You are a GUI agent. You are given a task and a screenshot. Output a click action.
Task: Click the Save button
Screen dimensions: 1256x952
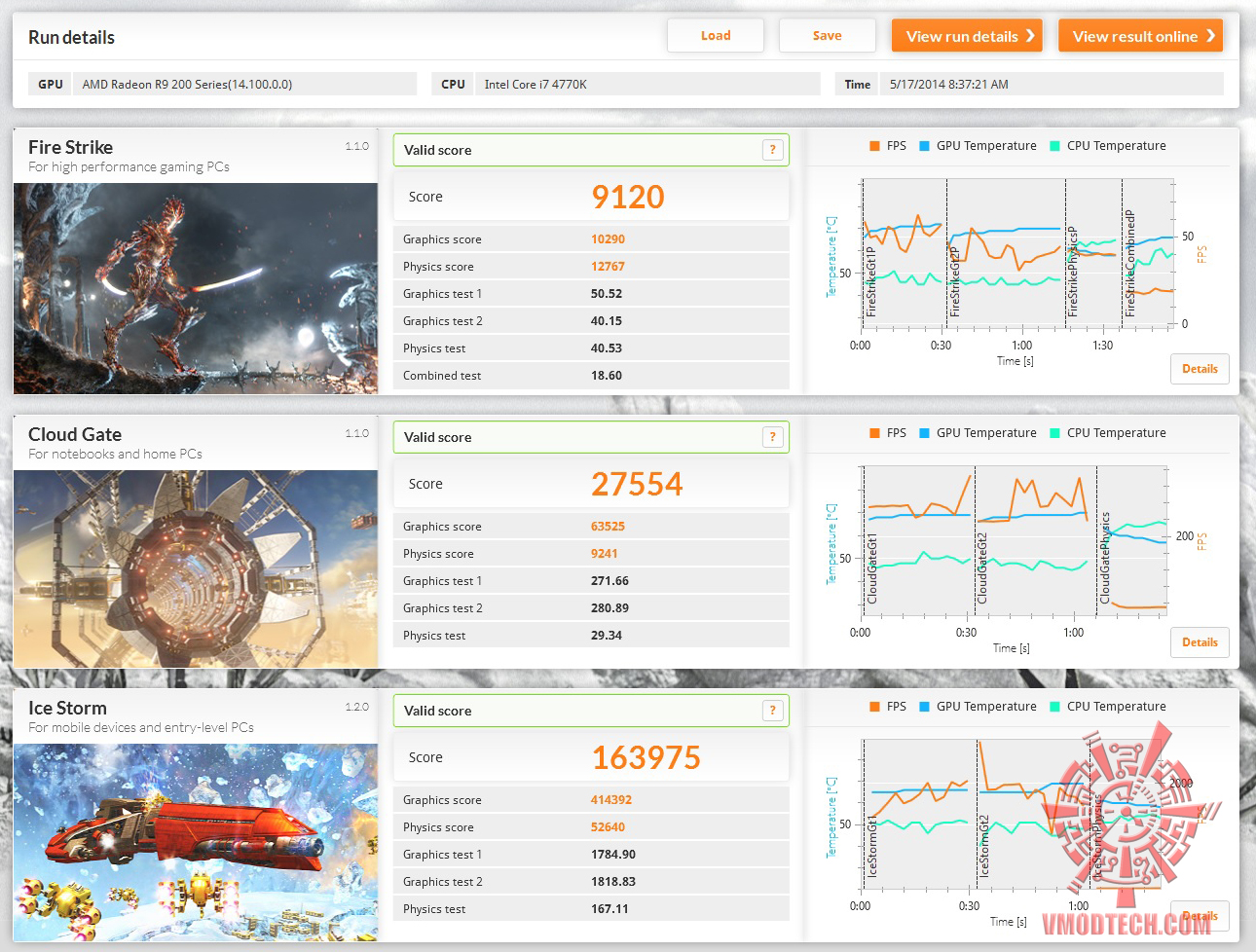828,36
